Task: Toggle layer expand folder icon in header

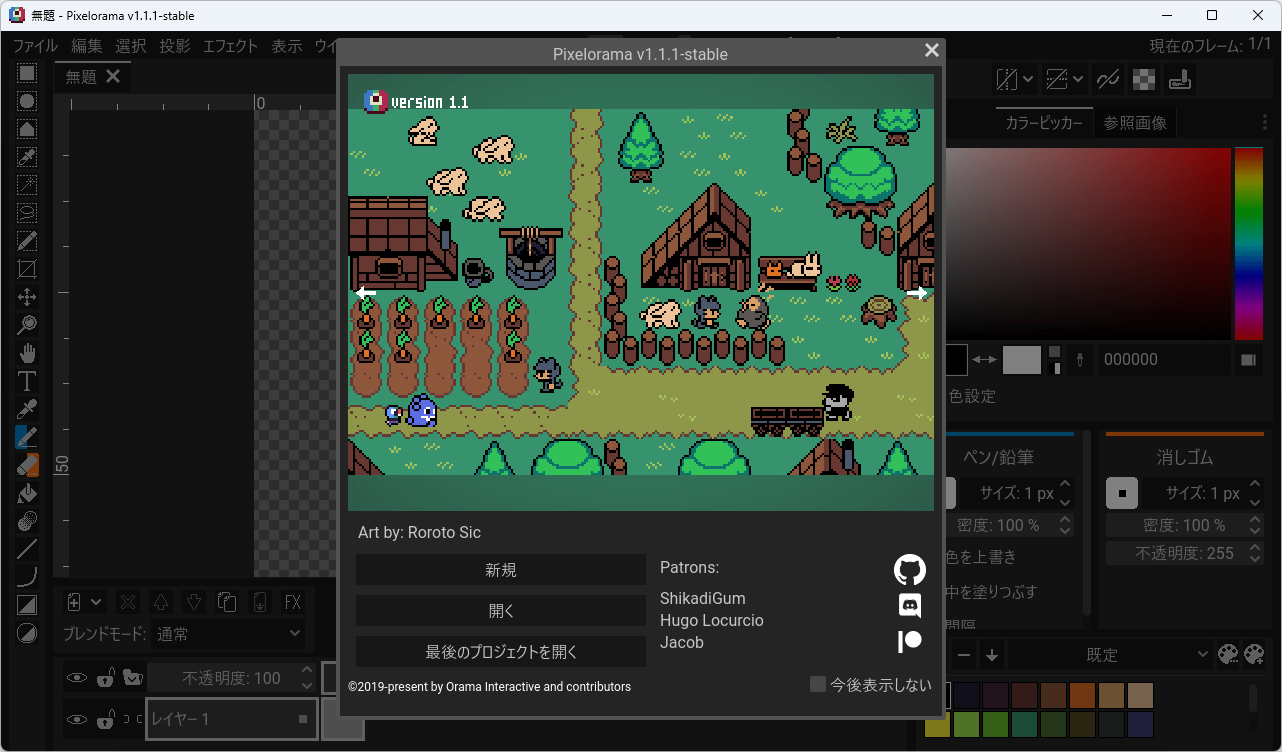Action: [x=132, y=679]
